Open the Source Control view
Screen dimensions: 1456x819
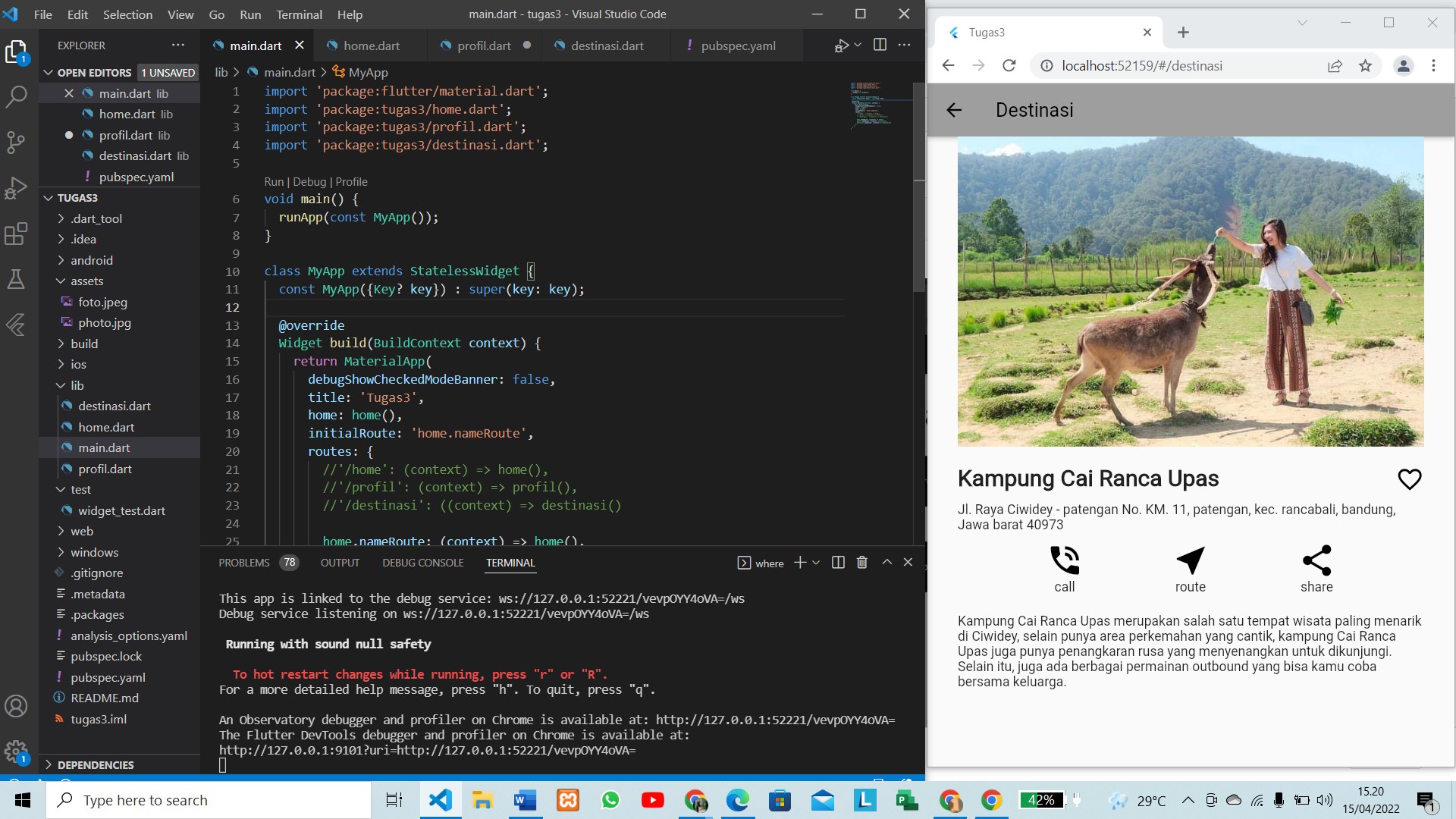click(16, 143)
